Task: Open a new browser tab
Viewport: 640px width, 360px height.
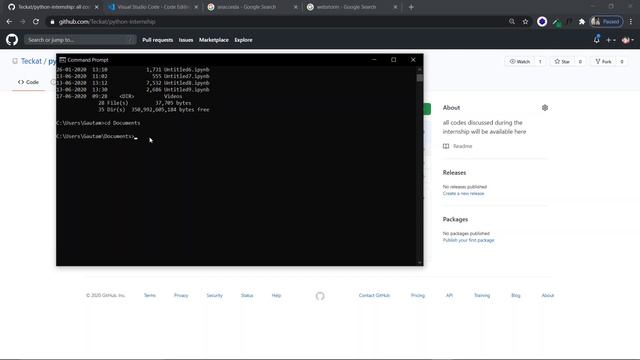Action: click(411, 7)
